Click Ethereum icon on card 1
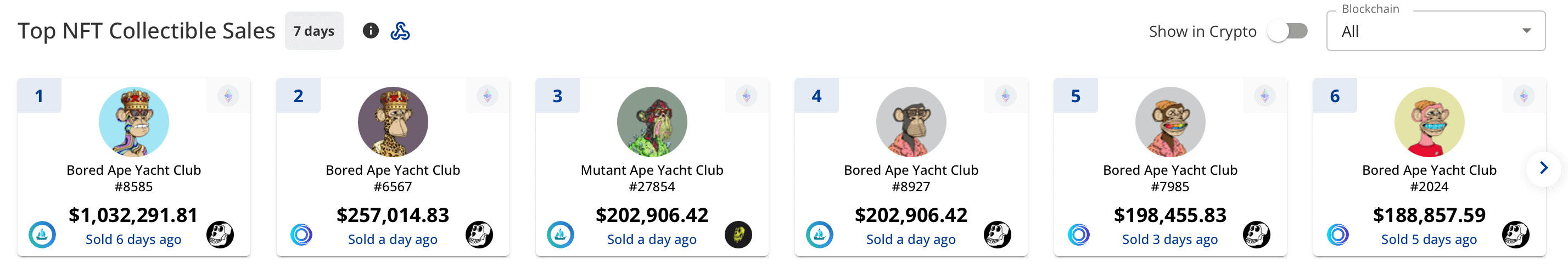This screenshot has width=1568, height=266. 228,96
